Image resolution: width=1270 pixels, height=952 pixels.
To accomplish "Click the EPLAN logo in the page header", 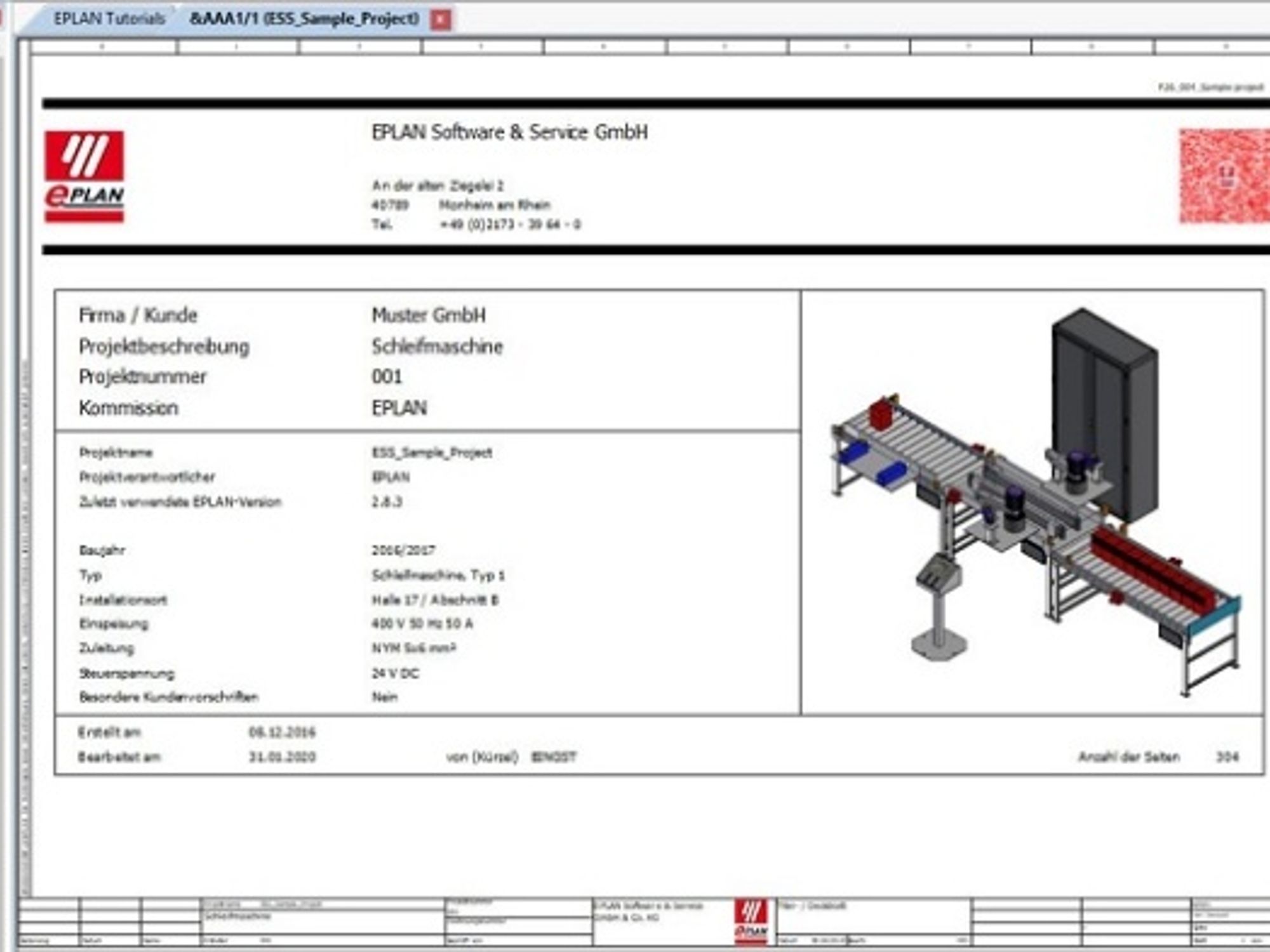I will (x=84, y=176).
